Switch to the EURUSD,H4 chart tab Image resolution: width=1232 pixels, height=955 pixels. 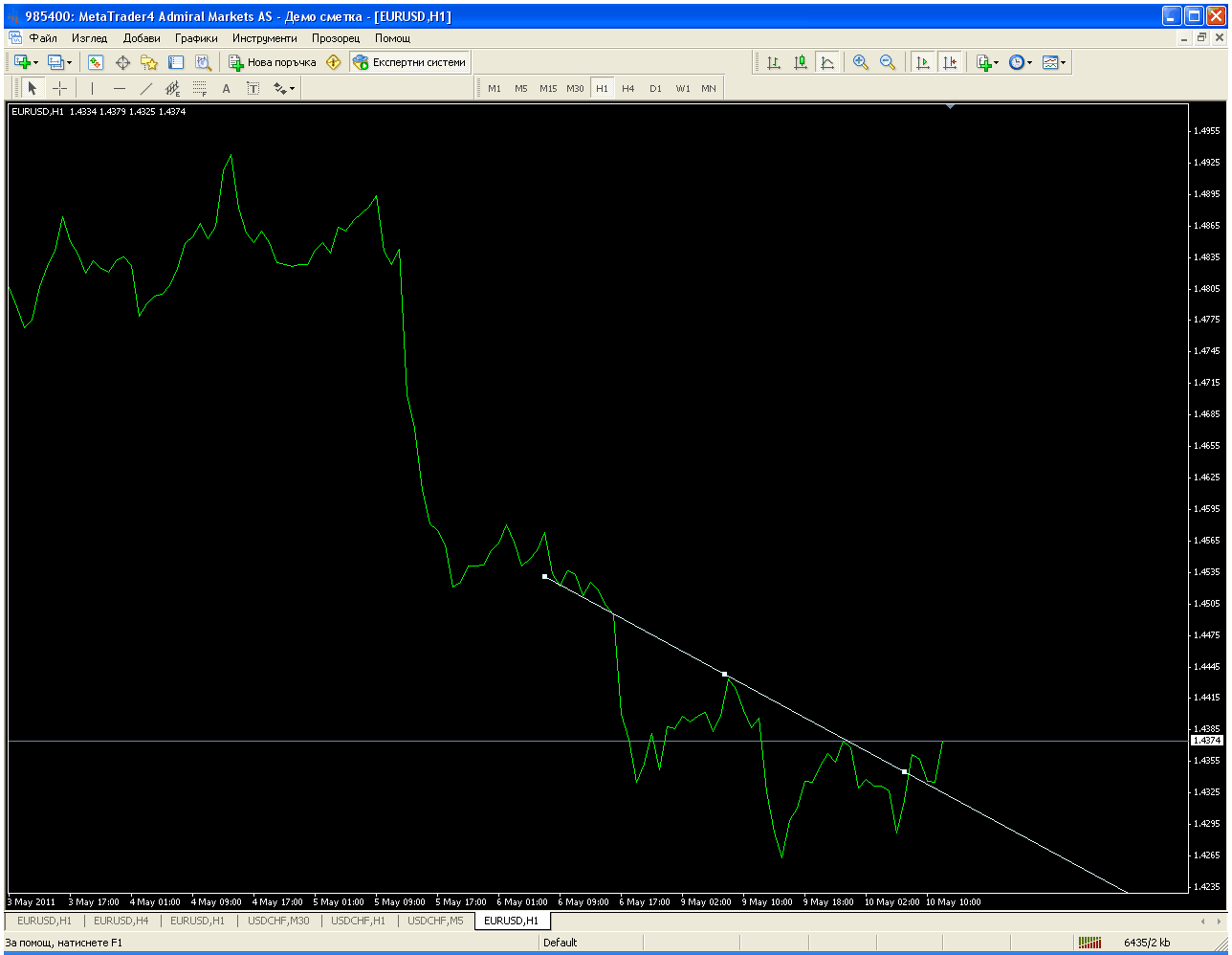coord(121,922)
